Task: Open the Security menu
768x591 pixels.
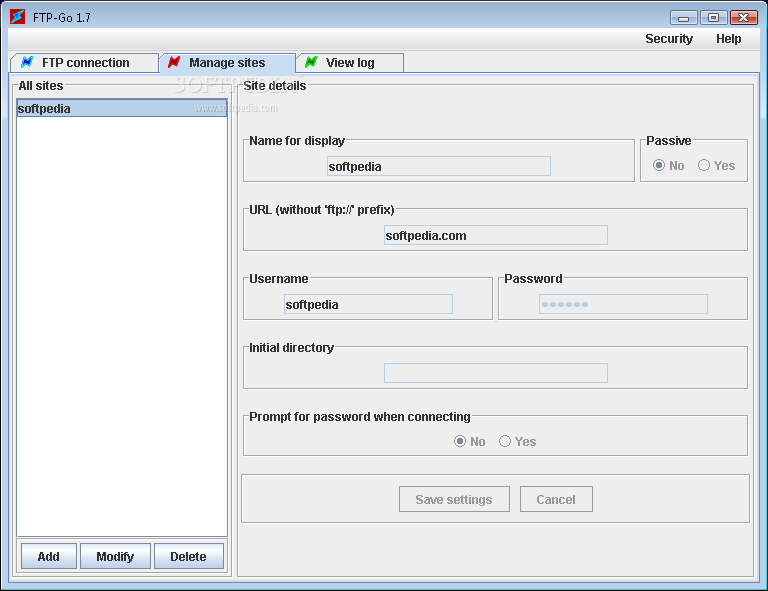Action: pyautogui.click(x=669, y=39)
